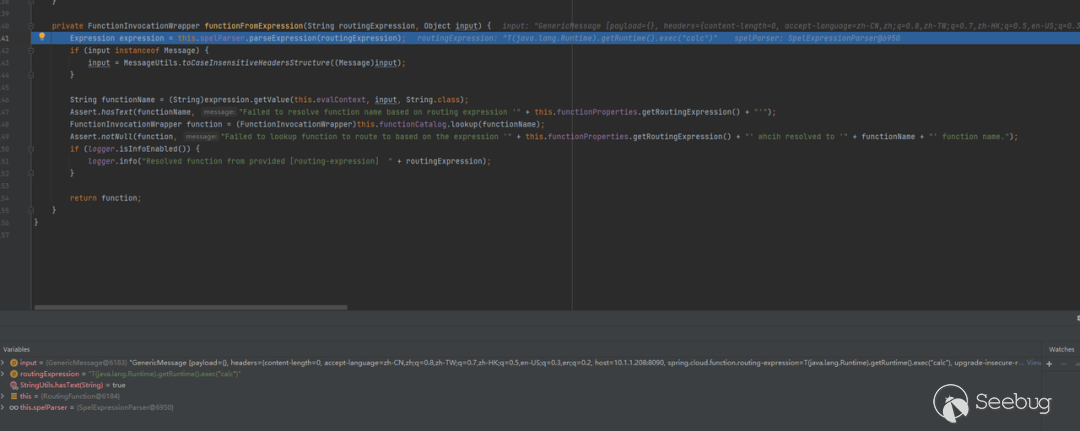The image size is (1080, 431).
Task: Fold the 'if (logger.isInfoEnabled())' block
Action: (x=32, y=148)
